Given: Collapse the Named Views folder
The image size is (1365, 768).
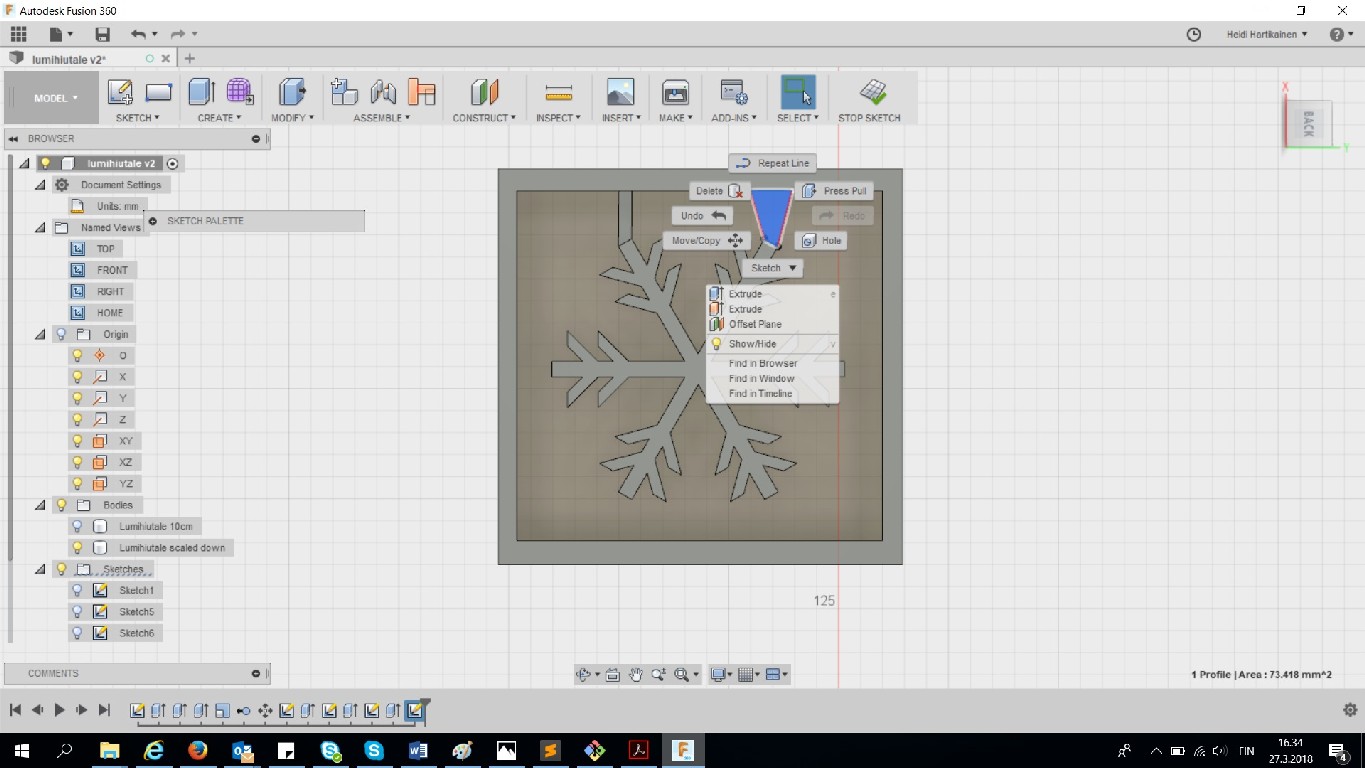Looking at the screenshot, I should click(40, 228).
